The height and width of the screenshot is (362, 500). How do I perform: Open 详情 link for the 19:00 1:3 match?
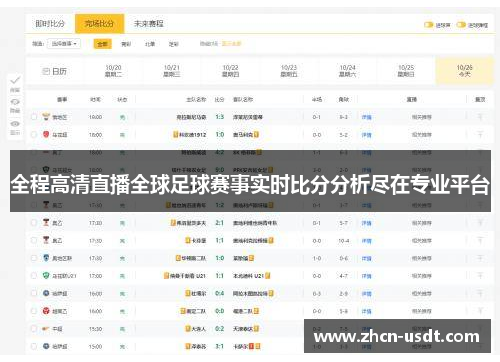point(367,117)
